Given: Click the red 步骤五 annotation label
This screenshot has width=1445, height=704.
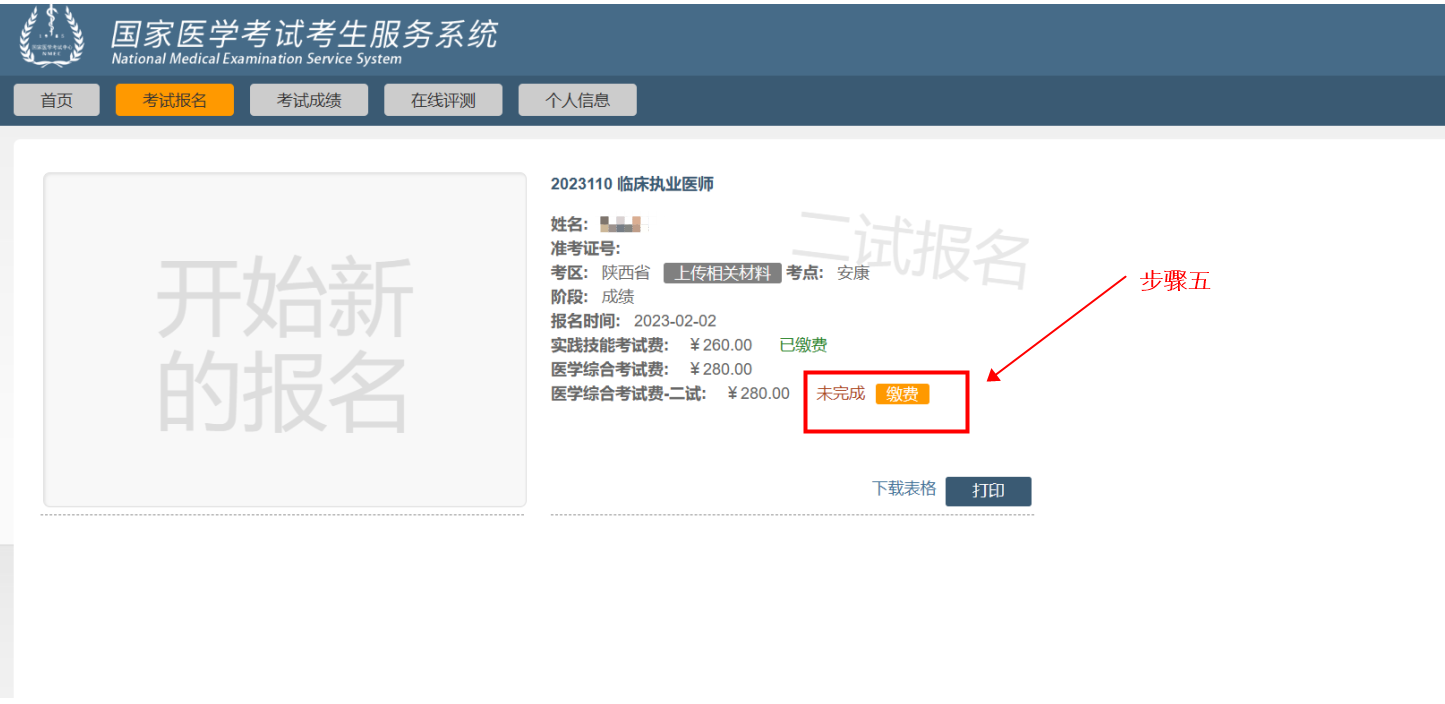Looking at the screenshot, I should coord(1175,282).
